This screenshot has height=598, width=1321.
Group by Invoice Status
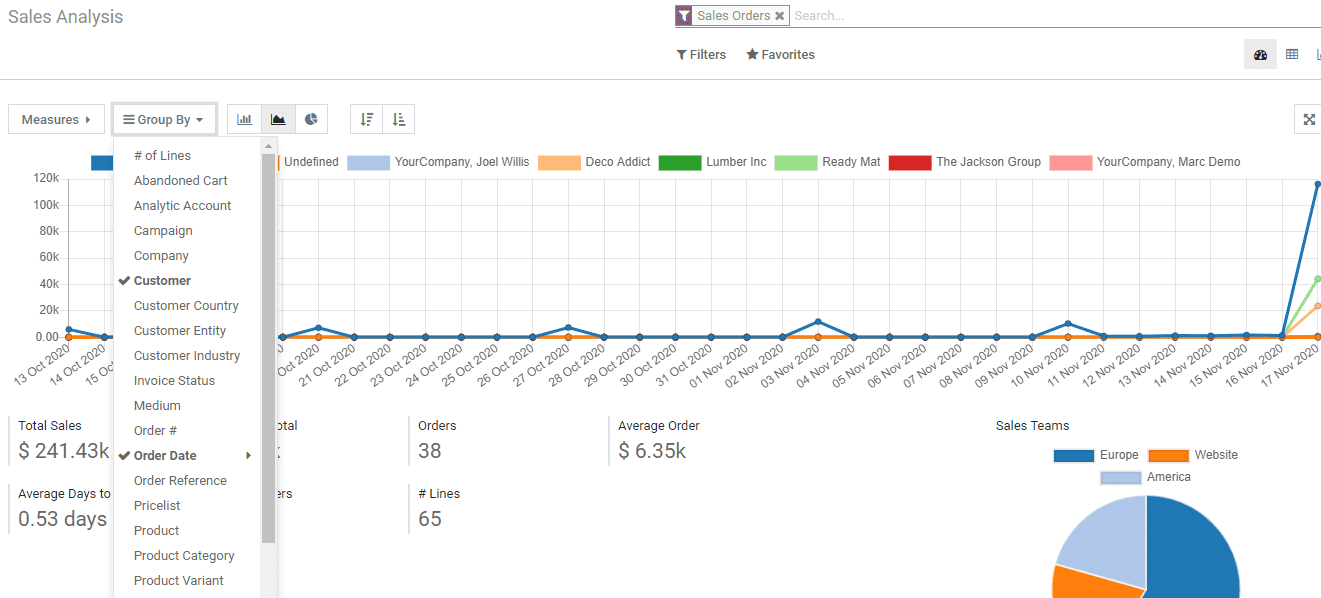click(x=174, y=381)
